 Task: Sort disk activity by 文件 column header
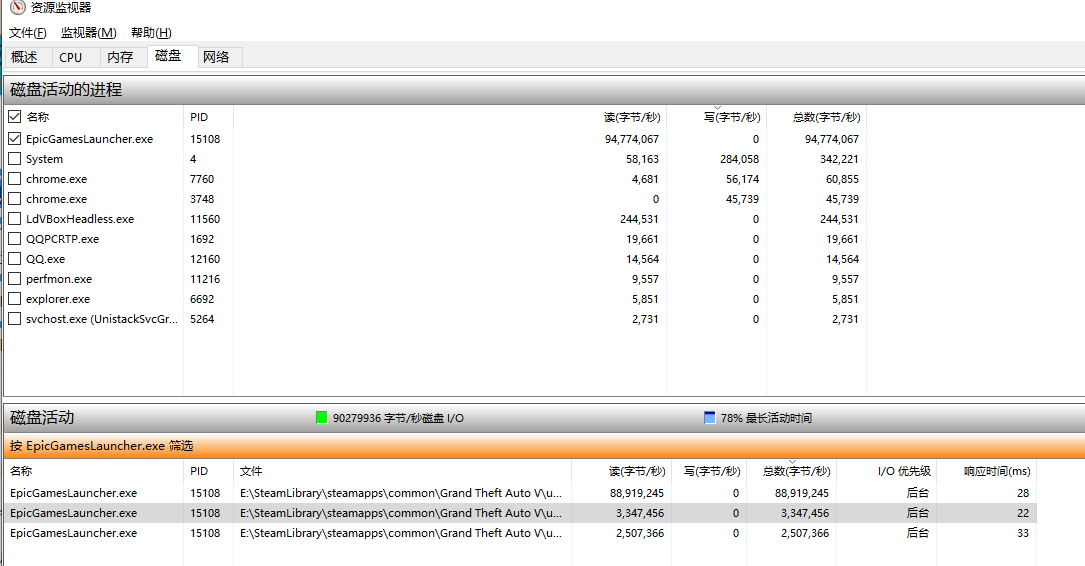pos(402,471)
